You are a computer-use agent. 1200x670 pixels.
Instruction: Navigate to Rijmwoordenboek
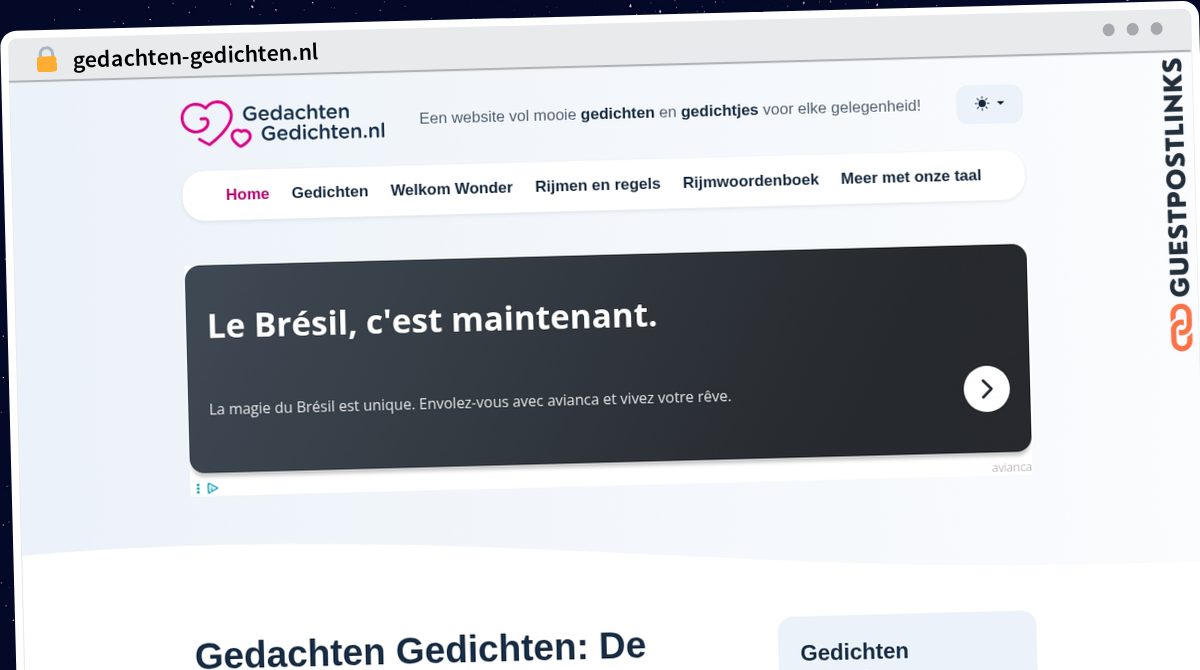(750, 180)
